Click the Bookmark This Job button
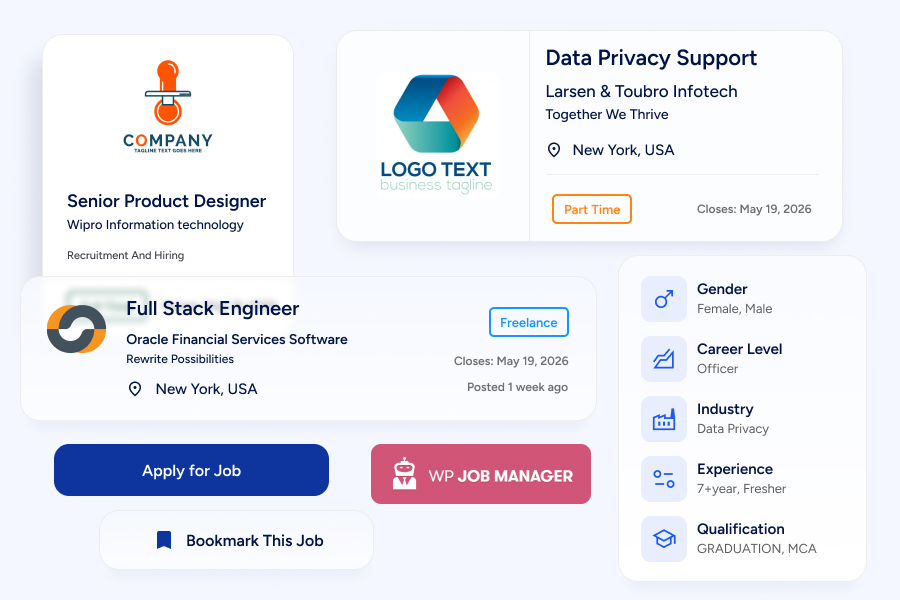 pos(236,540)
